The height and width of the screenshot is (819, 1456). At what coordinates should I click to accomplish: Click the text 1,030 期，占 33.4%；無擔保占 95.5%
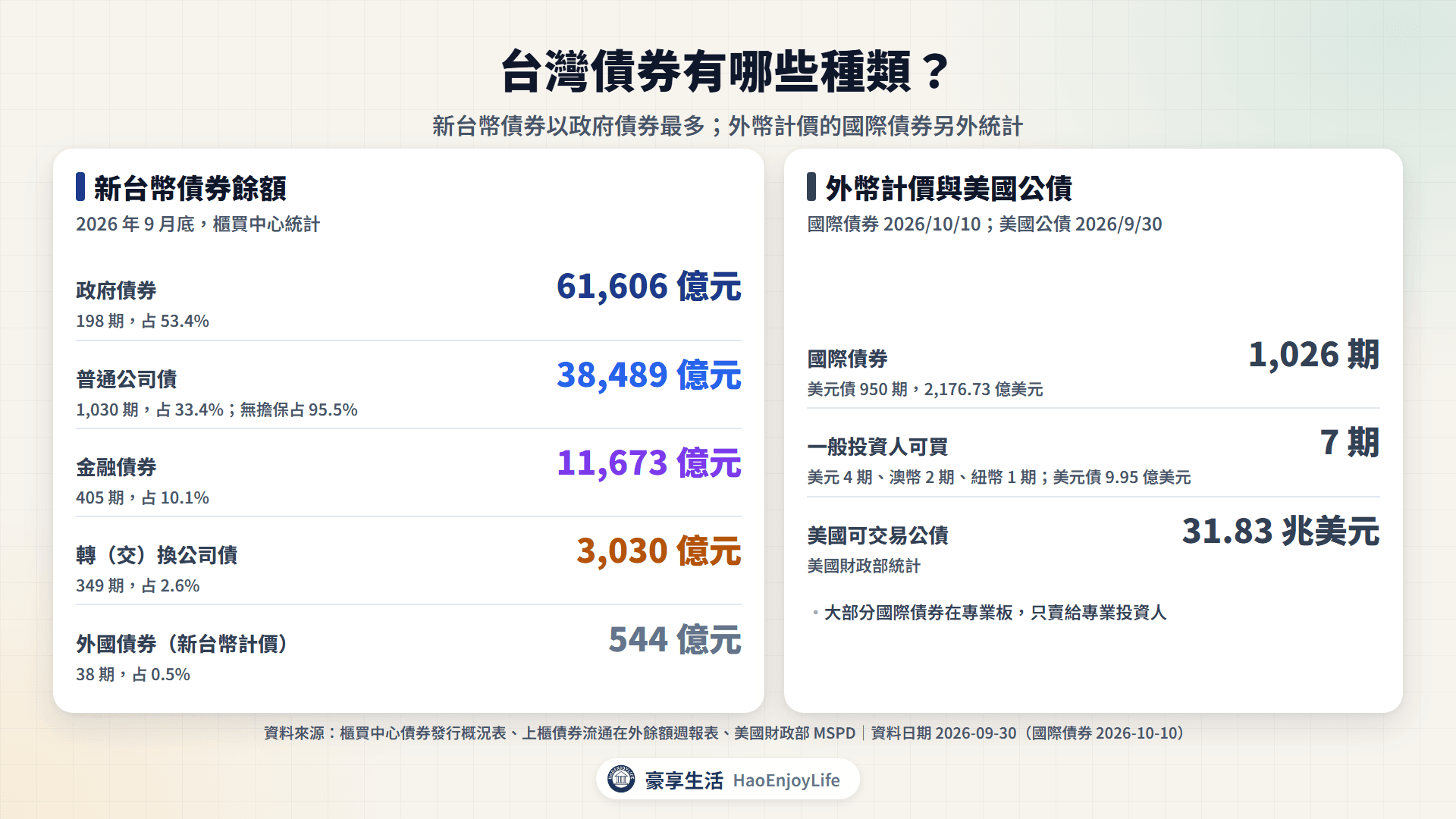click(x=217, y=410)
